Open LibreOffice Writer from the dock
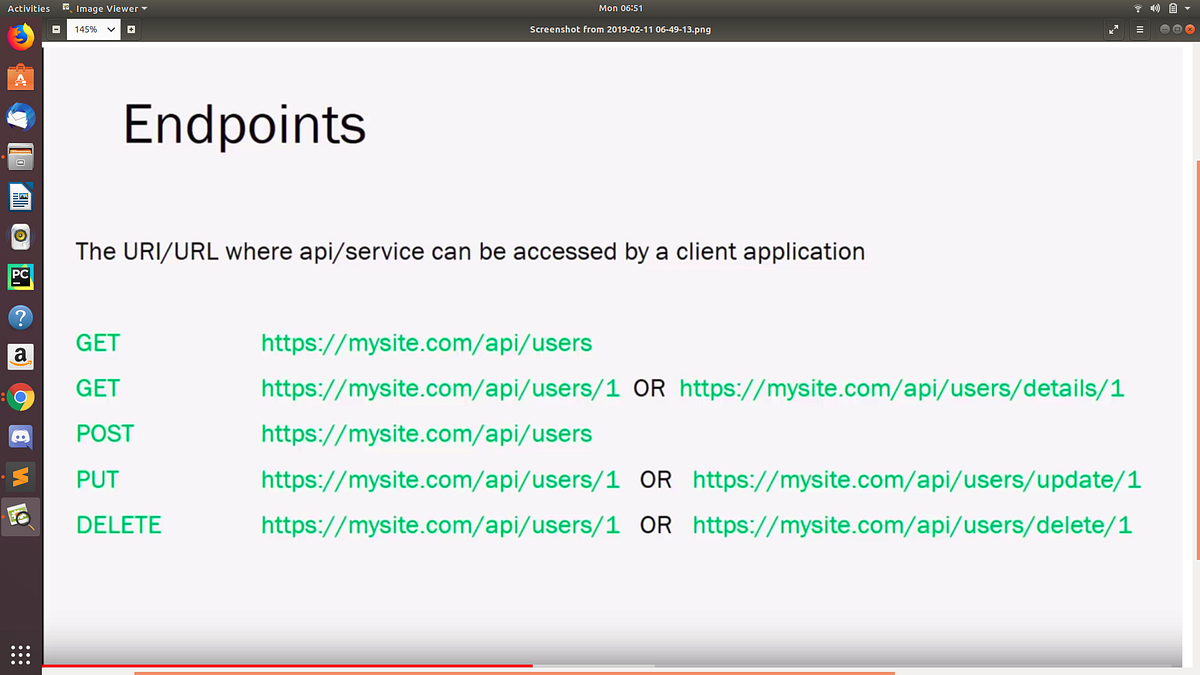The width and height of the screenshot is (1200, 675). click(20, 197)
